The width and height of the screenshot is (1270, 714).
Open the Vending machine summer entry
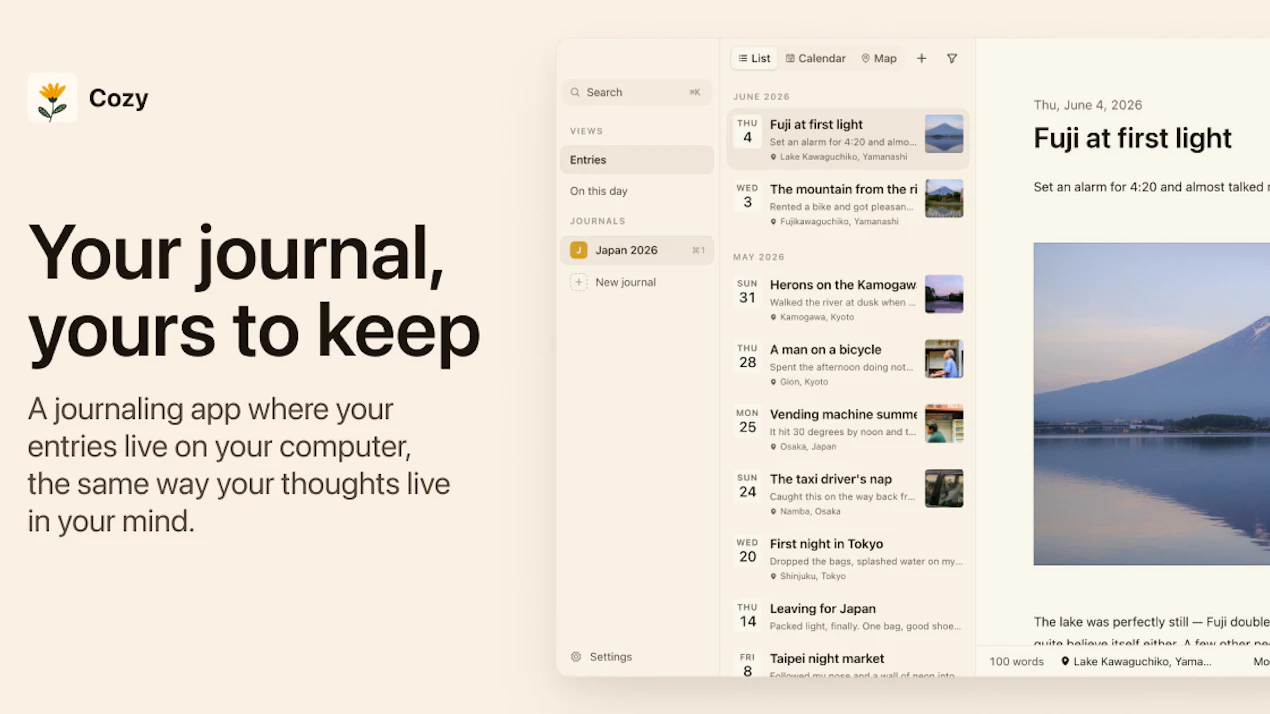848,429
